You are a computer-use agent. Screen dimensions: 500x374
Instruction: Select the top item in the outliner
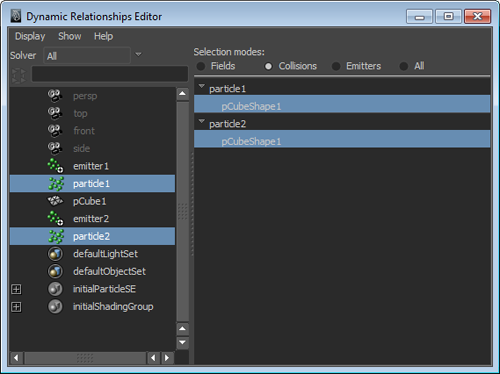pyautogui.click(x=80, y=114)
